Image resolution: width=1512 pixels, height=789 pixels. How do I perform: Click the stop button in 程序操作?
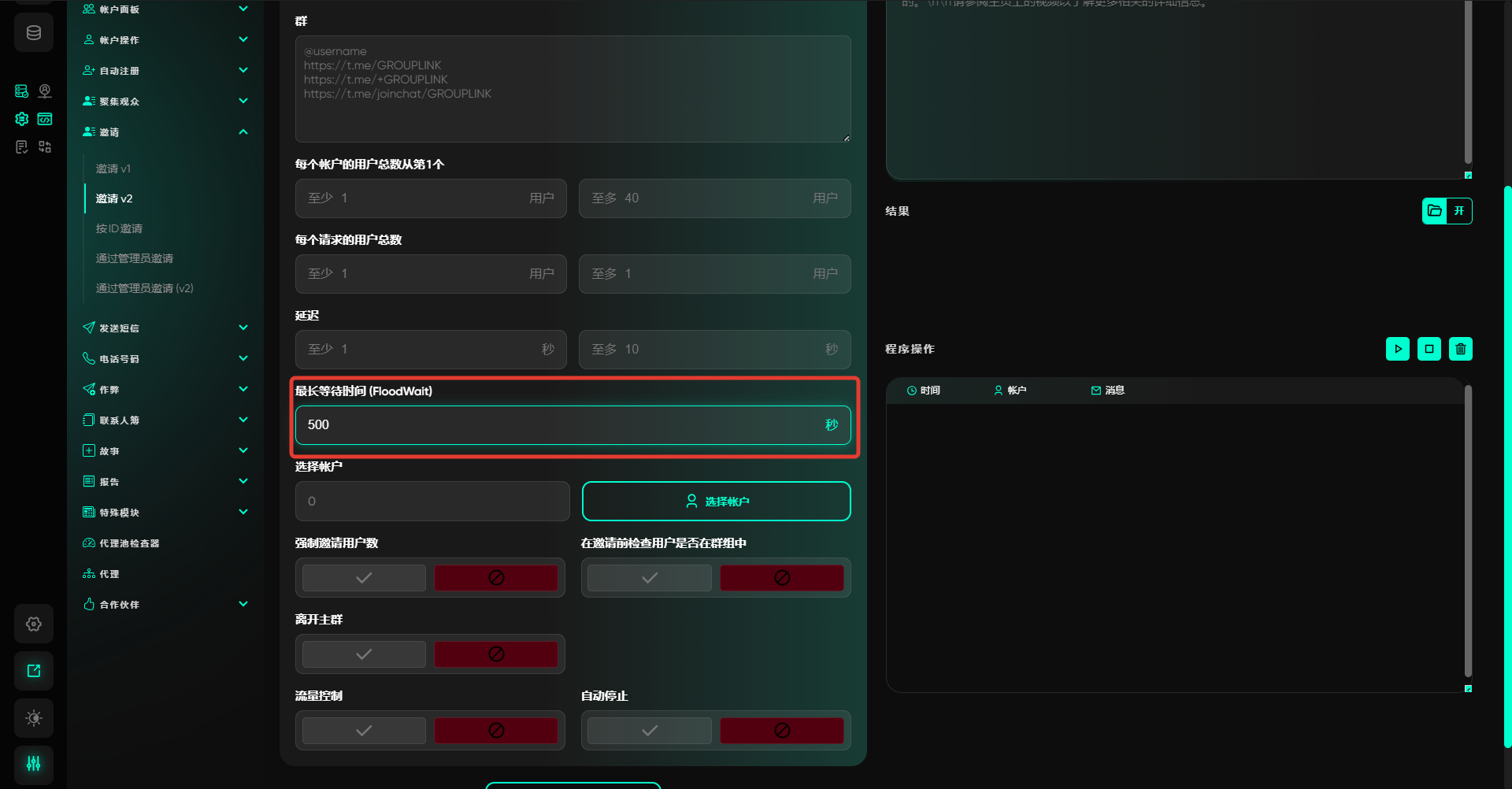[1429, 349]
